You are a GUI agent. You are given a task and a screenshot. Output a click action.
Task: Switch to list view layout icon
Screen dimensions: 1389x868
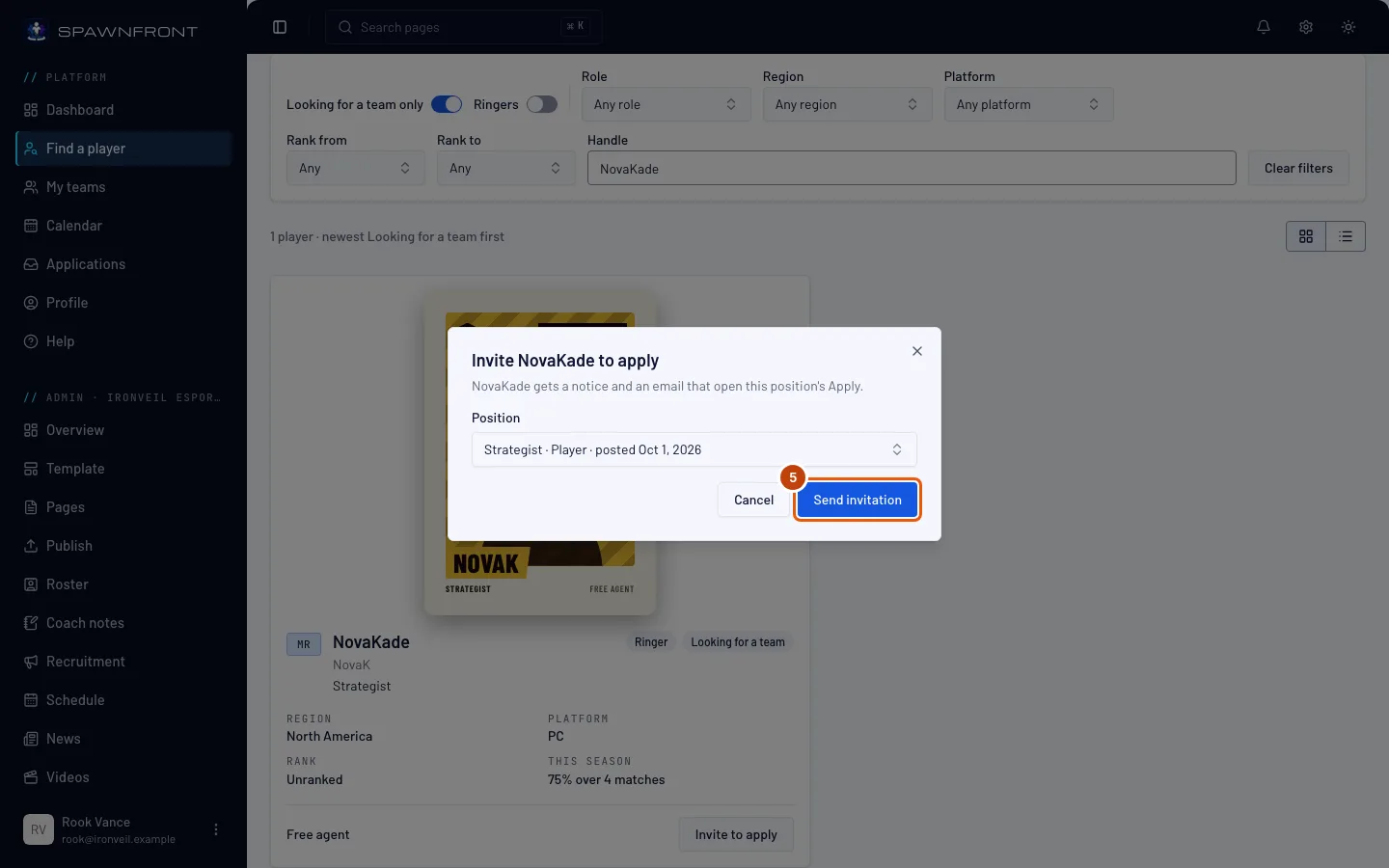click(x=1346, y=236)
